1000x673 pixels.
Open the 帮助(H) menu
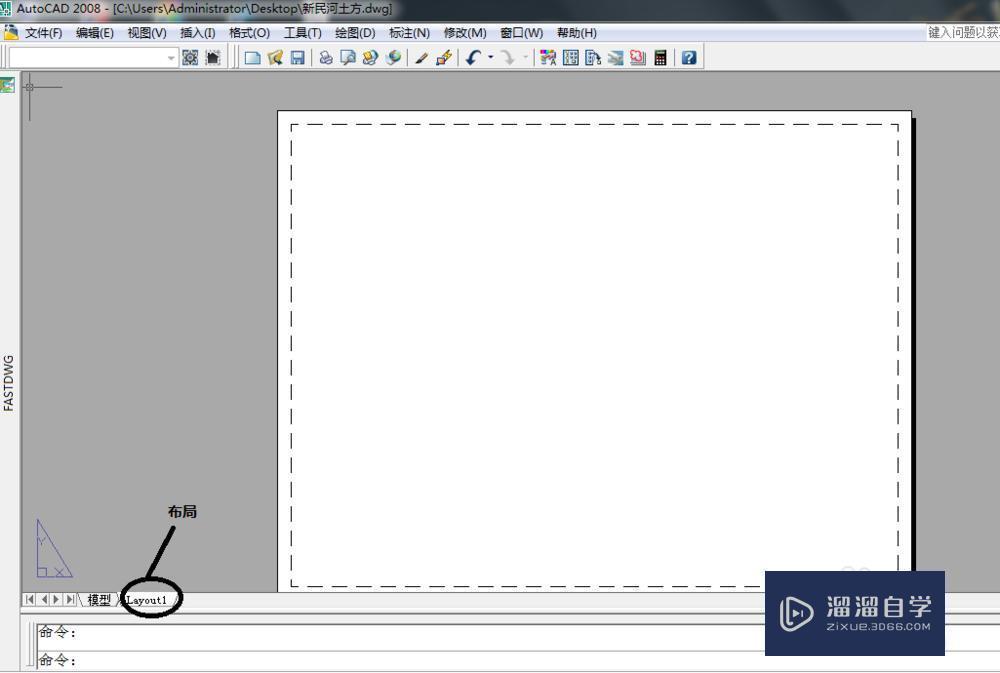577,33
